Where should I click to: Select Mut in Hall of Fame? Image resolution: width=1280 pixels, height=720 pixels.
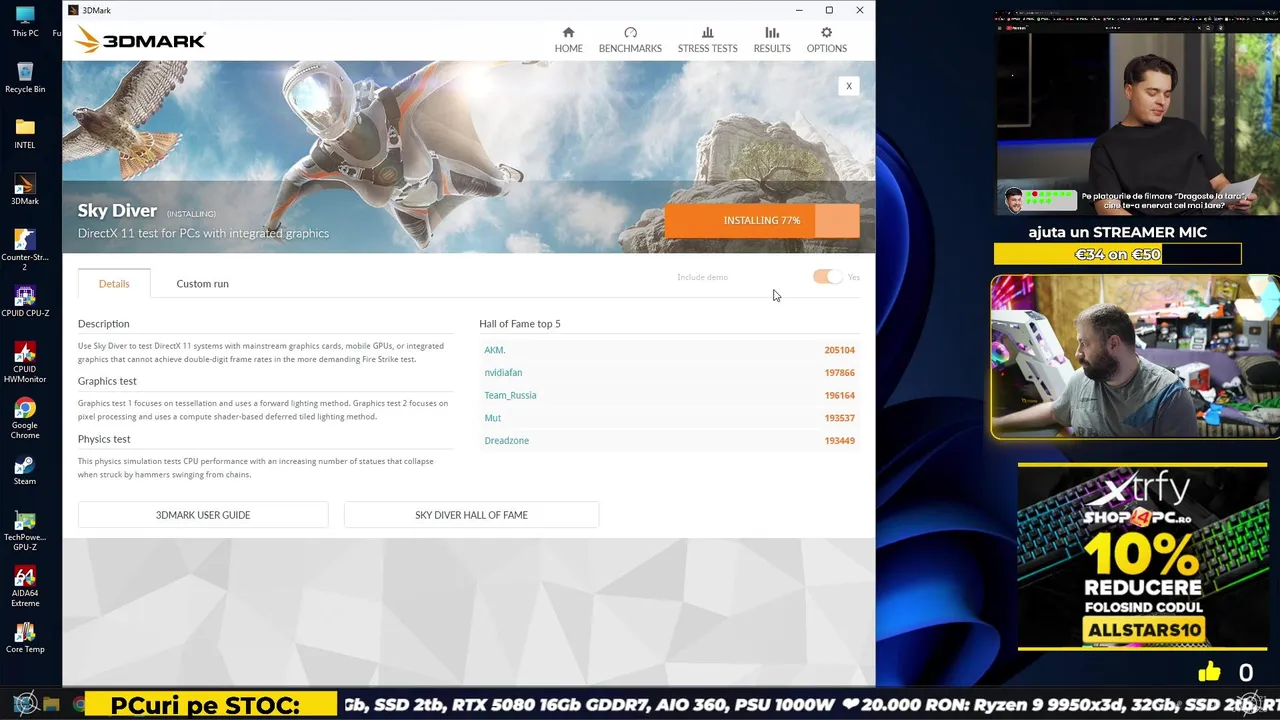point(492,418)
